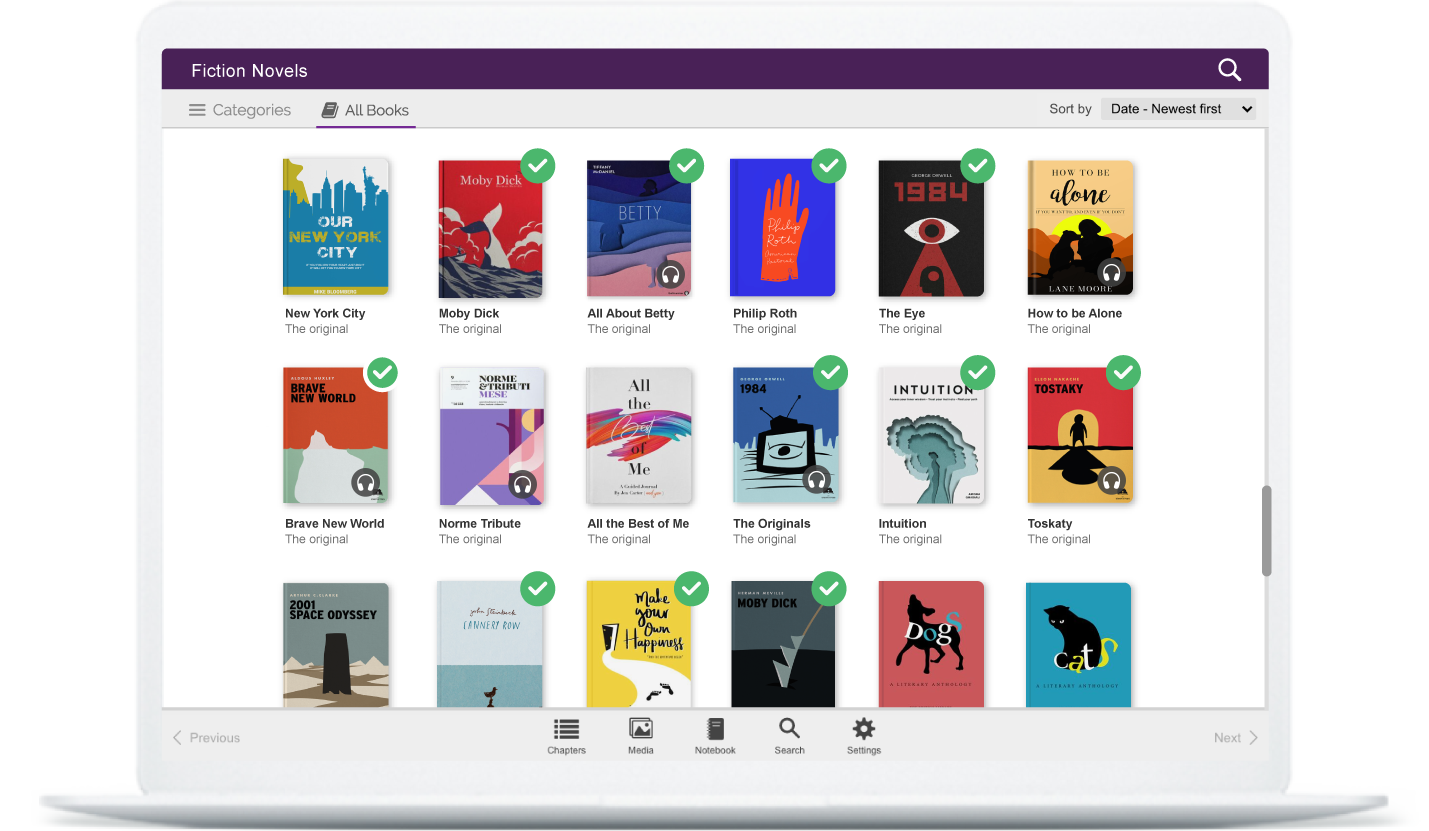Click the 'Fiction Novels' header title

(x=249, y=71)
